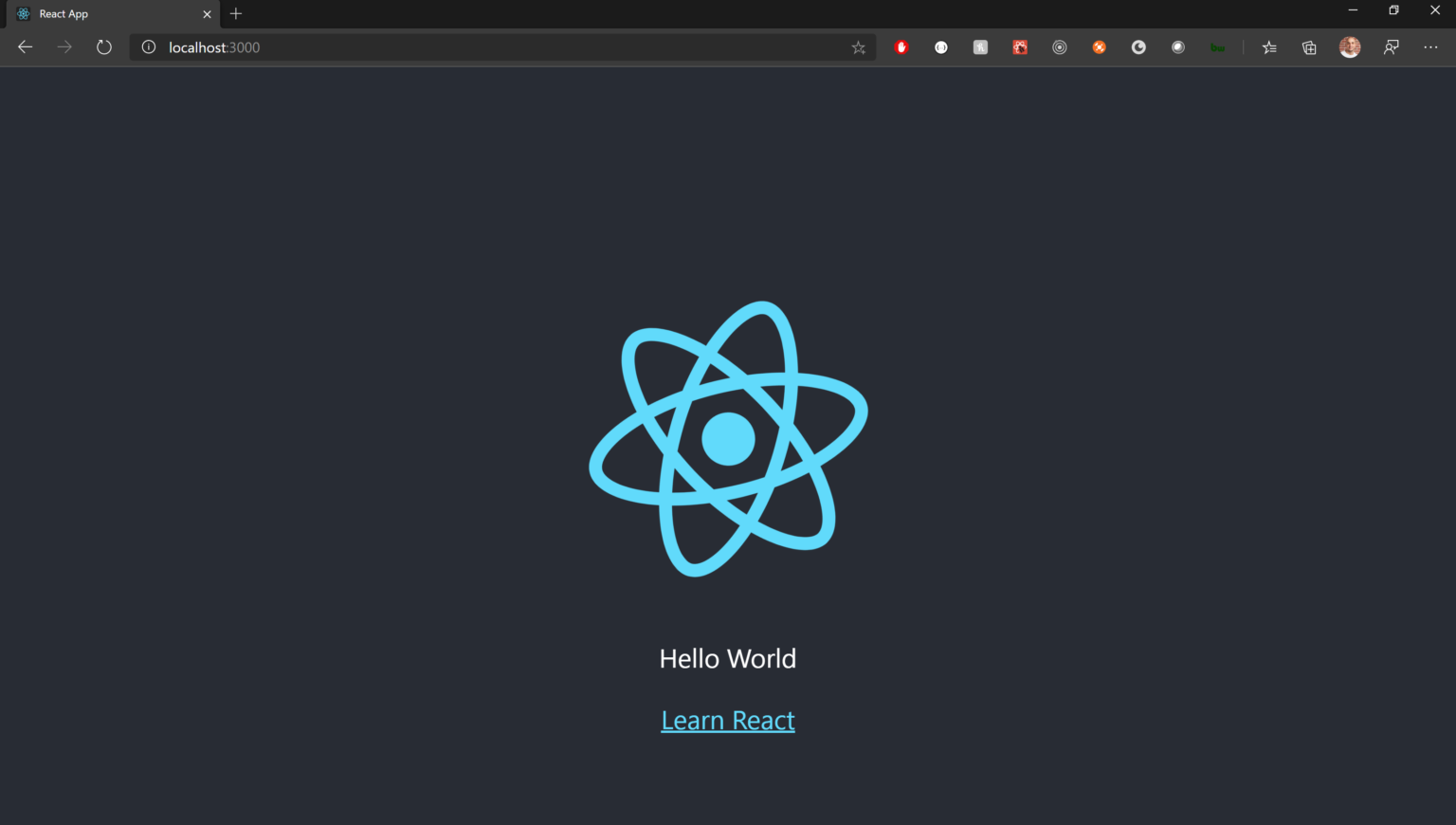
Task: Close the React App tab
Action: tap(207, 14)
